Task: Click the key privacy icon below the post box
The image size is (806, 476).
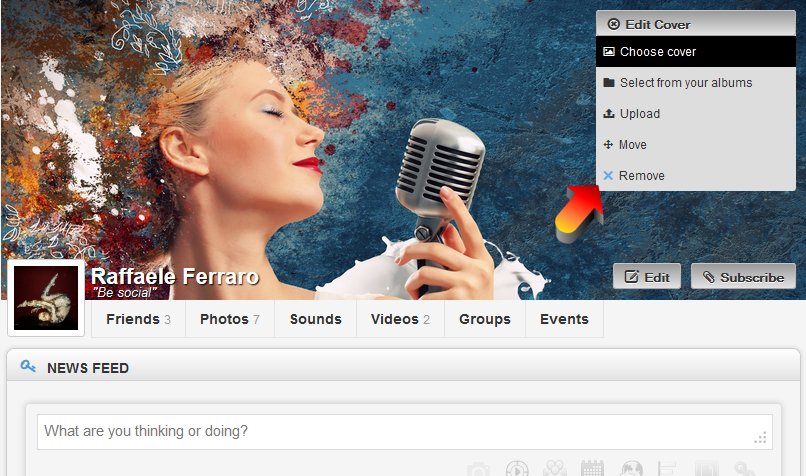Action: (745, 469)
